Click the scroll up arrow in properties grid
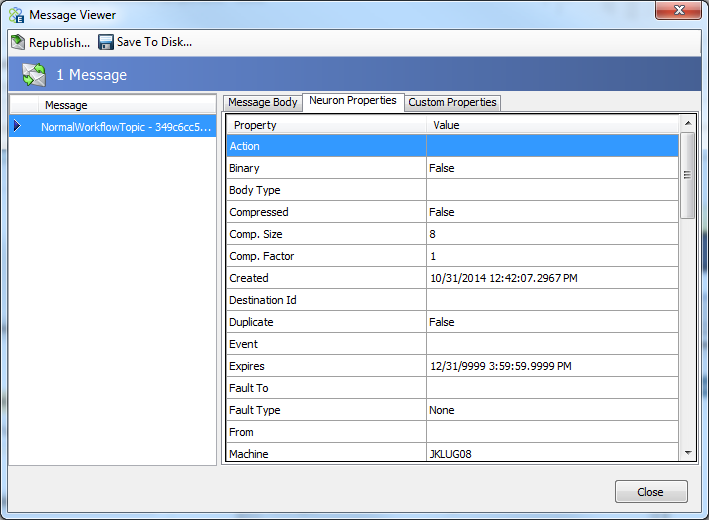This screenshot has height=520, width=709. click(x=687, y=123)
